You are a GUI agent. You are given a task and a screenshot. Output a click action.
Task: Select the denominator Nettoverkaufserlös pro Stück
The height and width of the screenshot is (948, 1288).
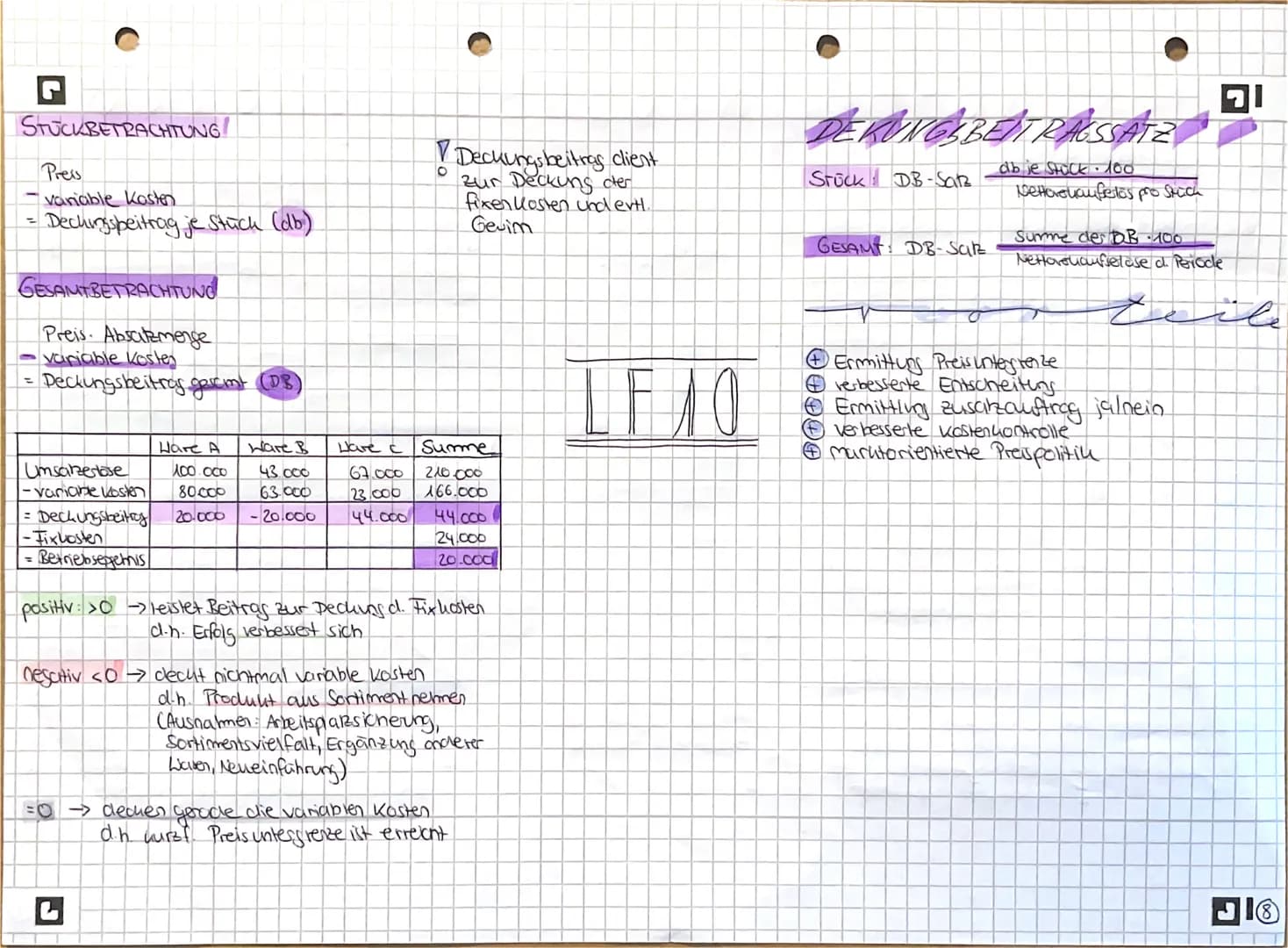point(1109,190)
